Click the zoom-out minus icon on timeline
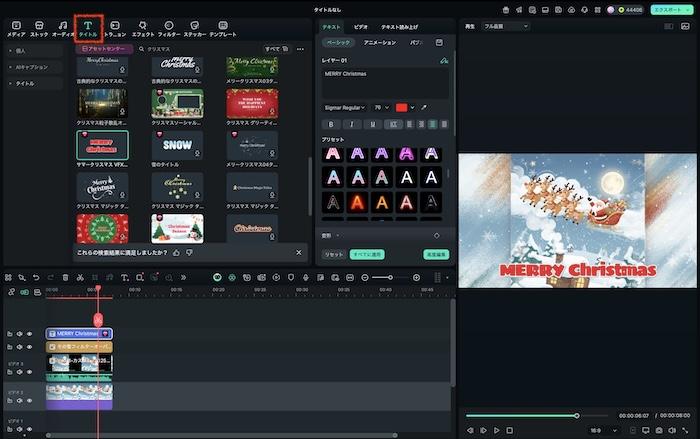 (x=365, y=278)
